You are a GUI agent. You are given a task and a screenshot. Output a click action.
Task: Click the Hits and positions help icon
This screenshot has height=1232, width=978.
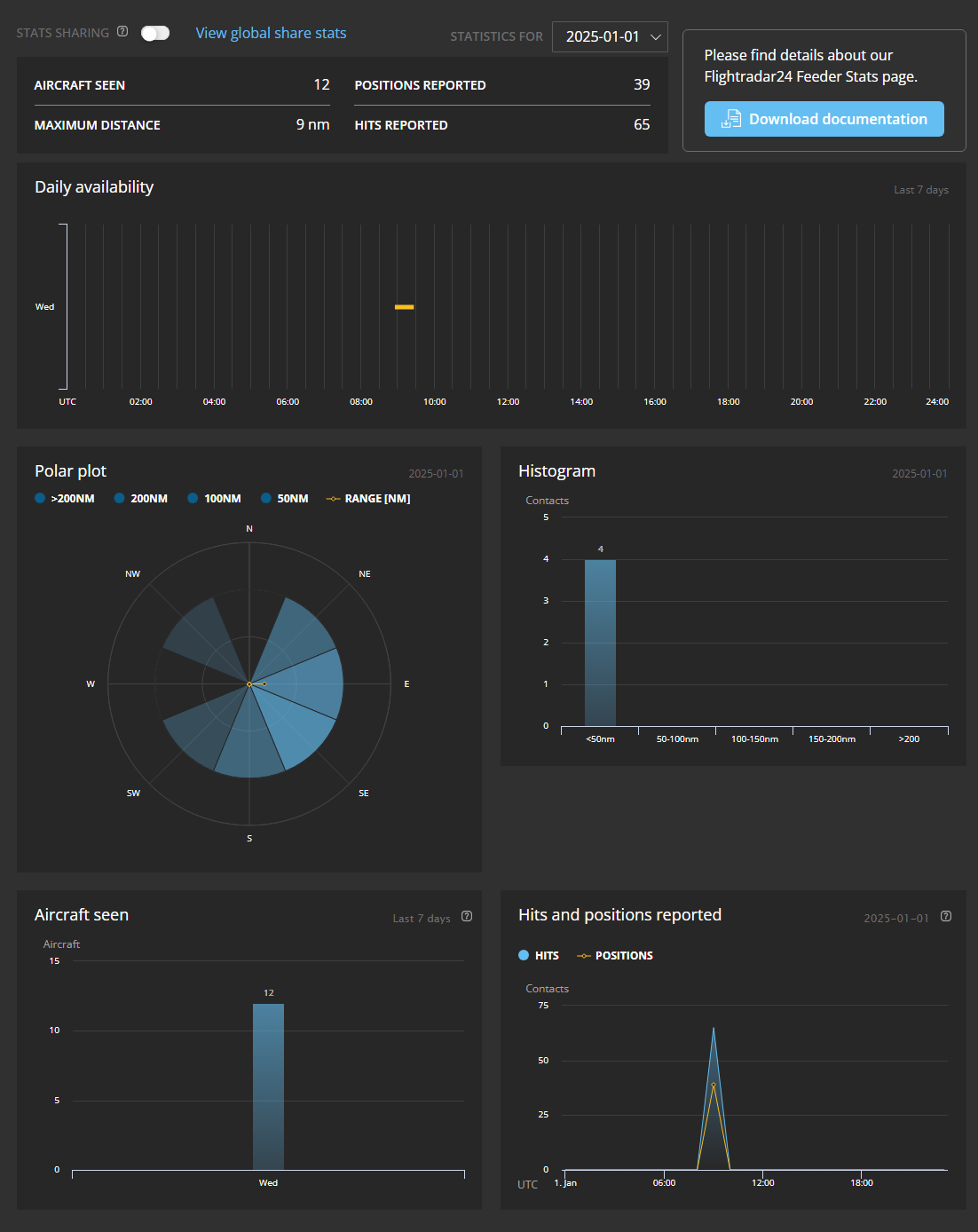pos(946,917)
